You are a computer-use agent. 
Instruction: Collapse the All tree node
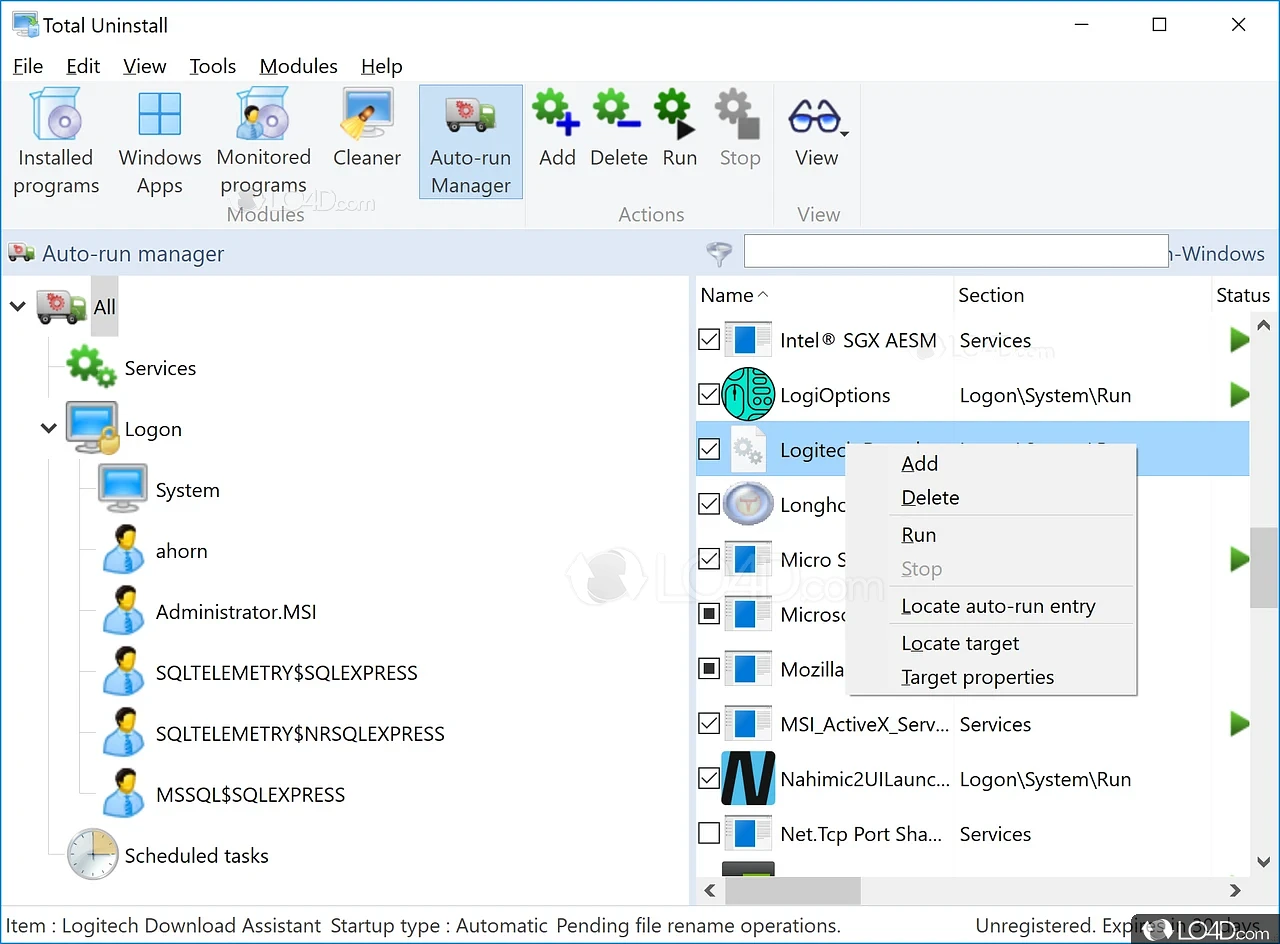[17, 307]
